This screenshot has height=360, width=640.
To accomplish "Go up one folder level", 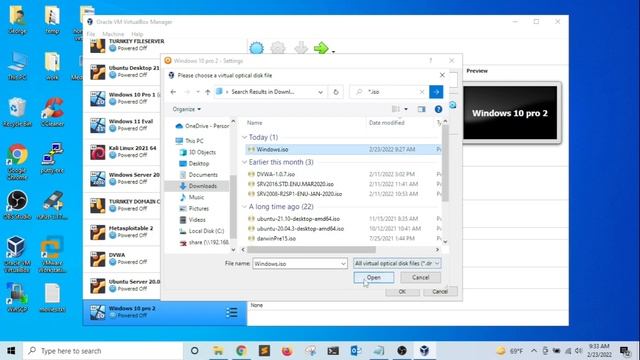I will click(x=208, y=92).
